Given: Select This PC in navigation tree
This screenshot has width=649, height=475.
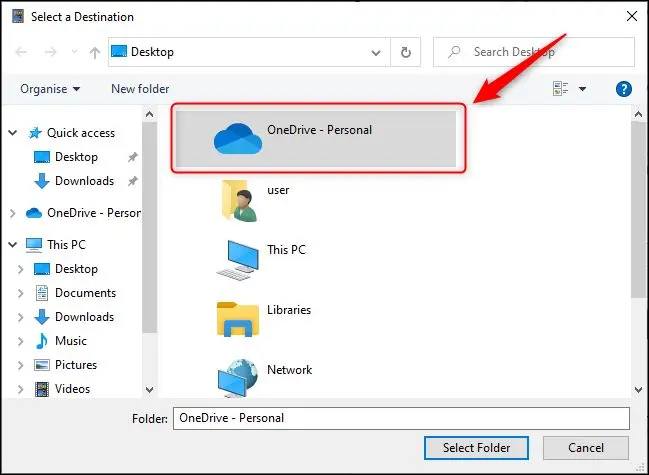Looking at the screenshot, I should click(66, 245).
